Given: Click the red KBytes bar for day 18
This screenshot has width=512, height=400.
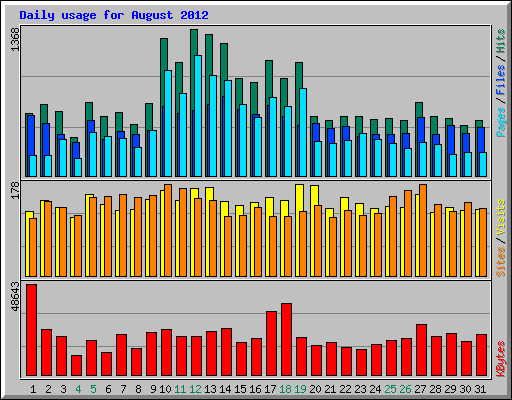Looking at the screenshot, I should coord(286,339).
